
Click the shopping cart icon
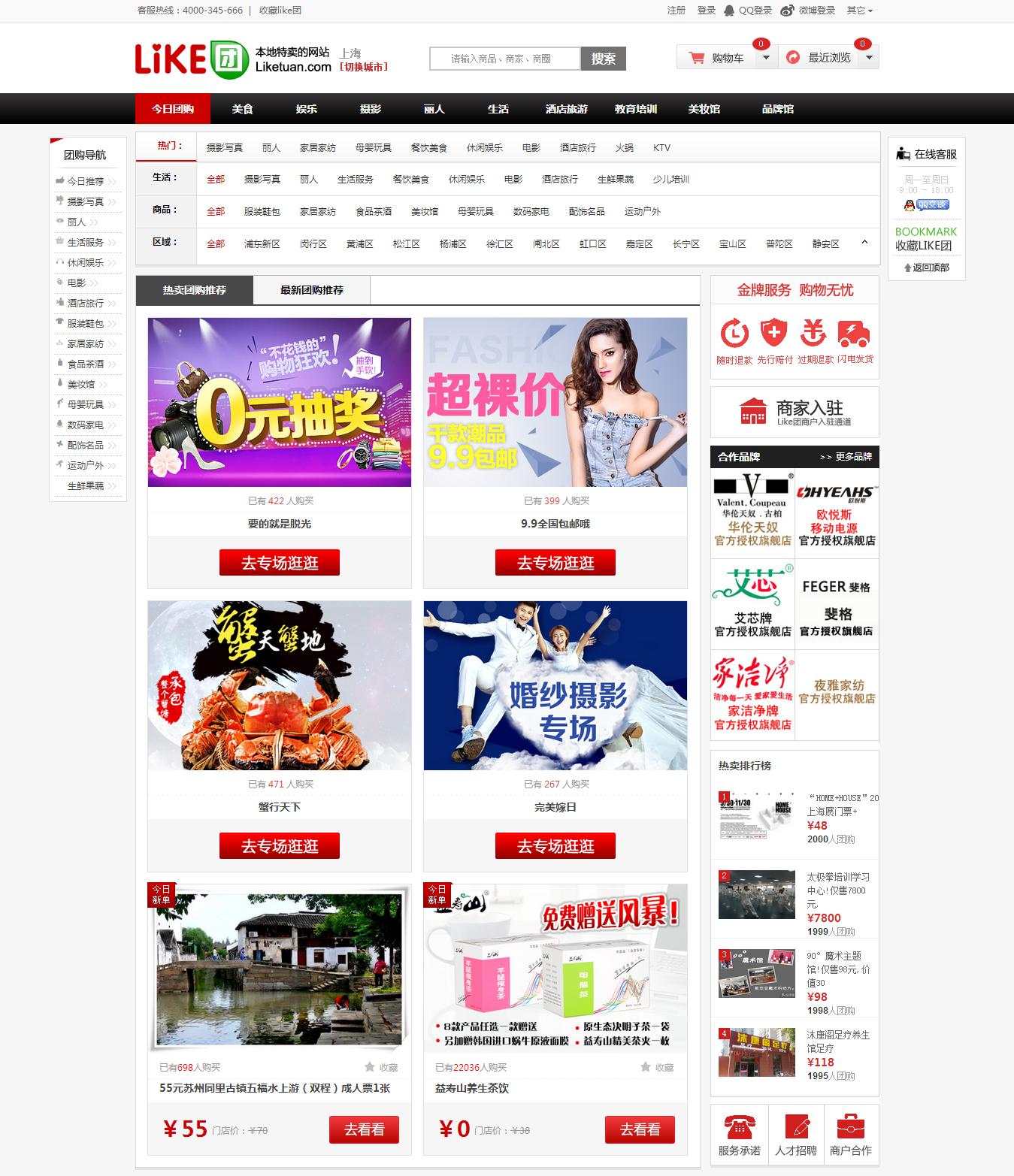697,58
